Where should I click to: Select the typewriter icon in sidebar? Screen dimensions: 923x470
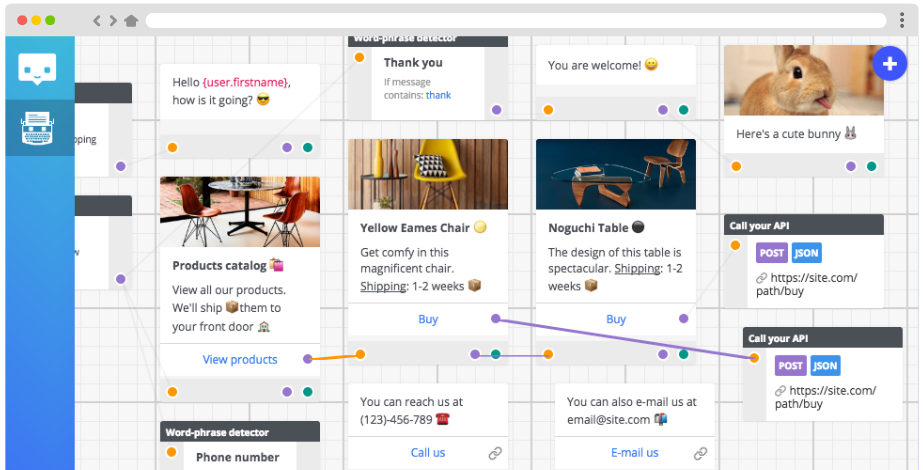click(38, 128)
